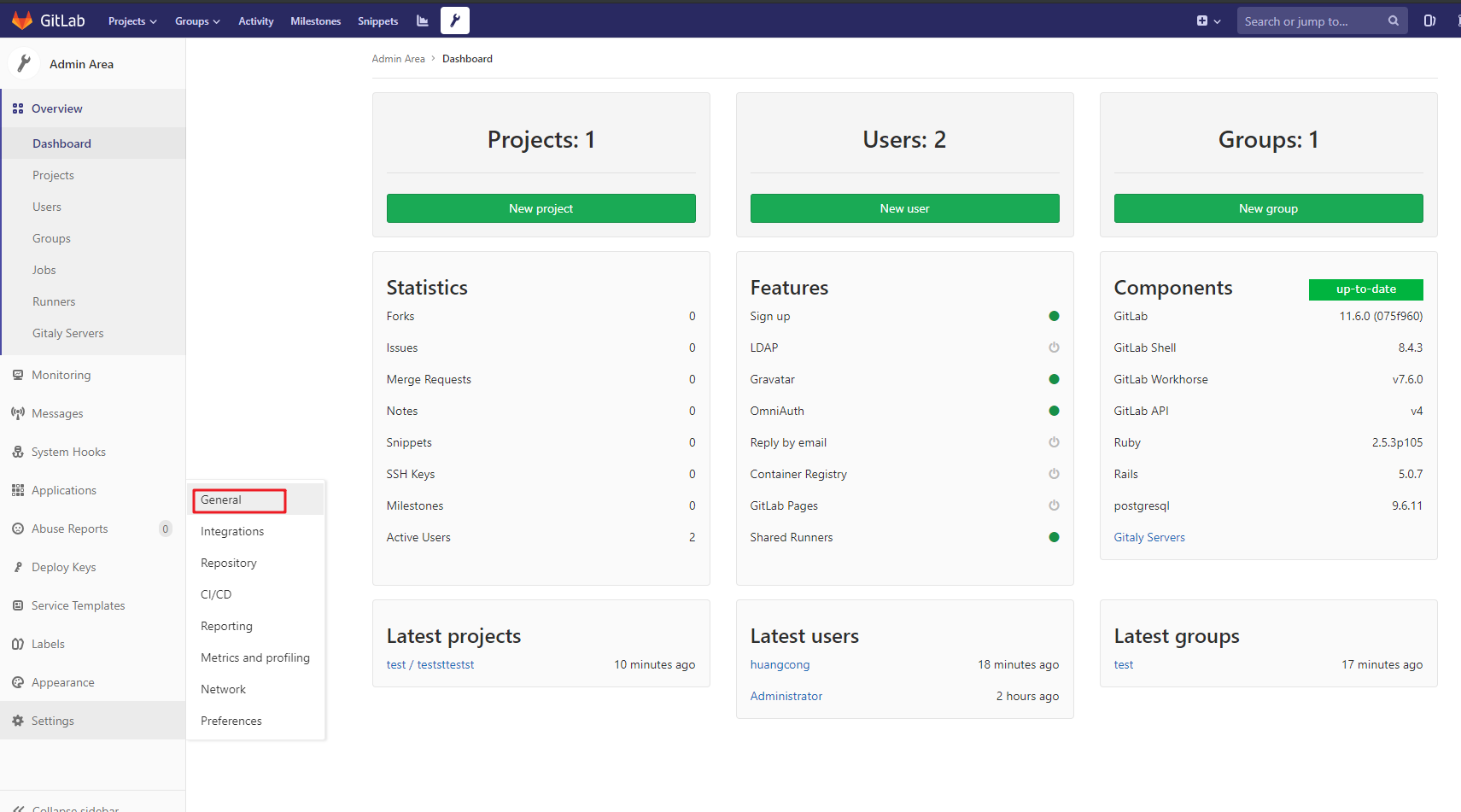This screenshot has height=812, width=1461.
Task: Click the Container Registry disabled power icon
Action: tap(1054, 474)
